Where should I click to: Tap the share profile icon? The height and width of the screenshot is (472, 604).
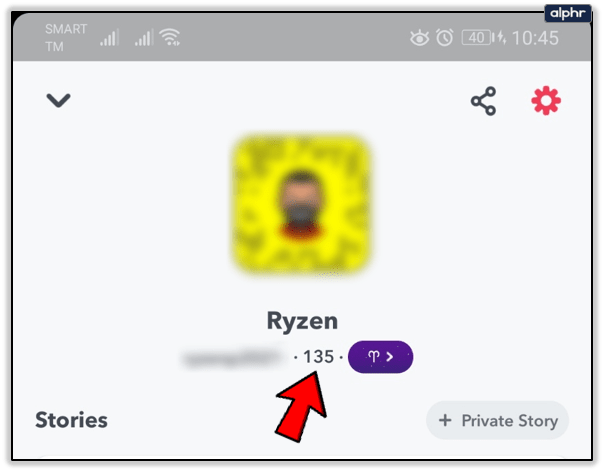(483, 101)
